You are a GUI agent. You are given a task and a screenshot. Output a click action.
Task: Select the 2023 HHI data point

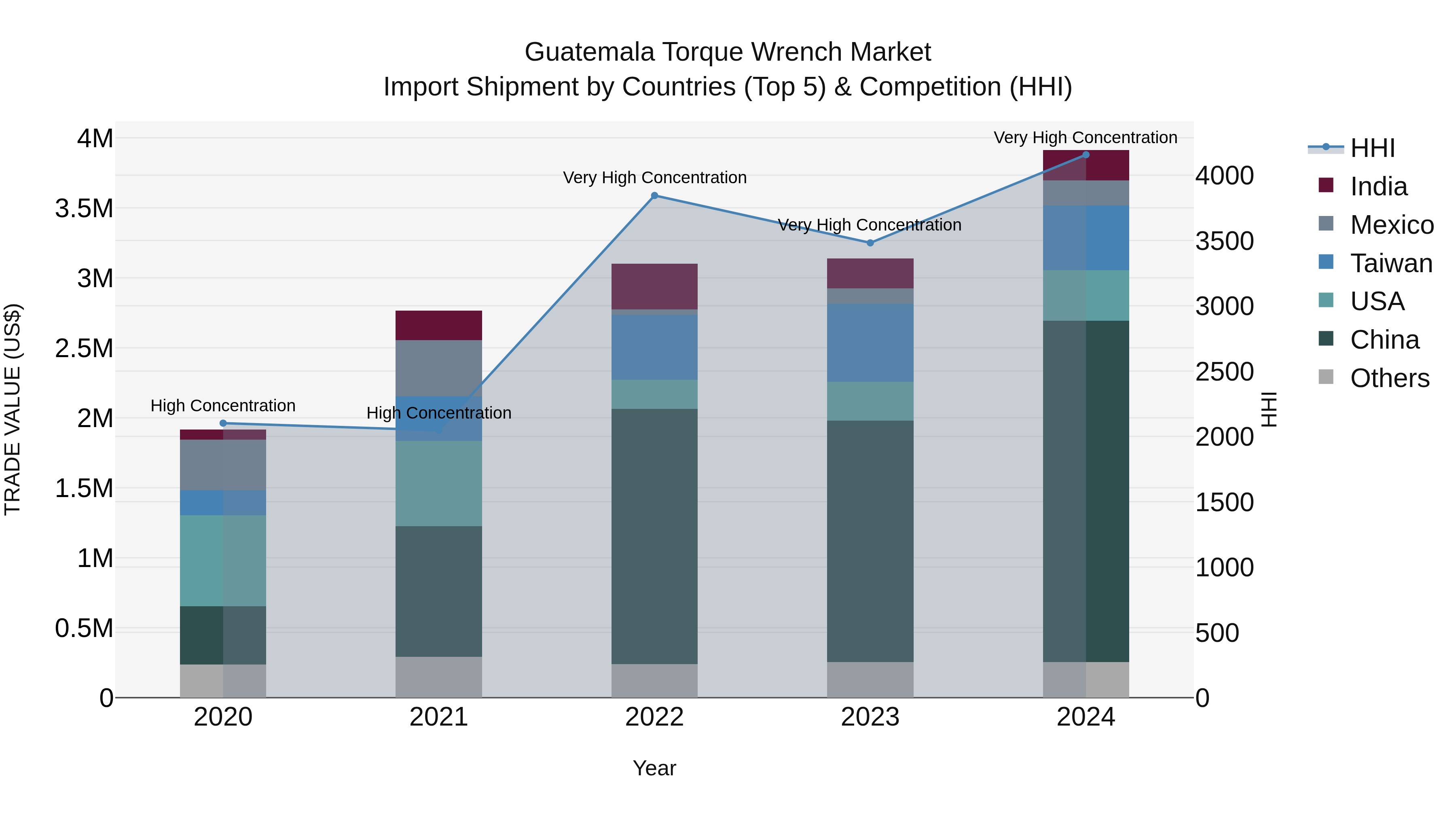[870, 243]
